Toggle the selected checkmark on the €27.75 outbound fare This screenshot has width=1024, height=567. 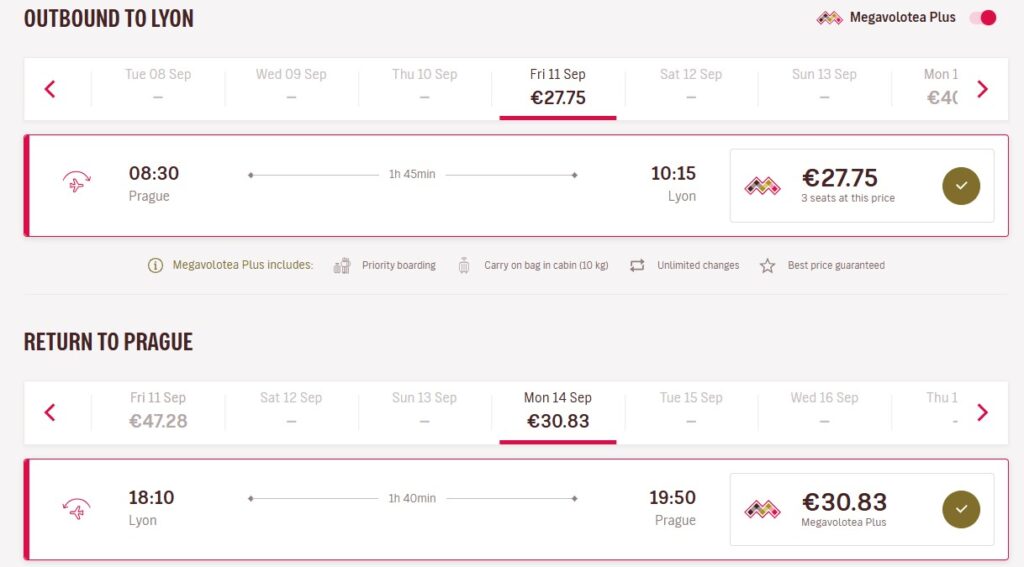(x=961, y=186)
